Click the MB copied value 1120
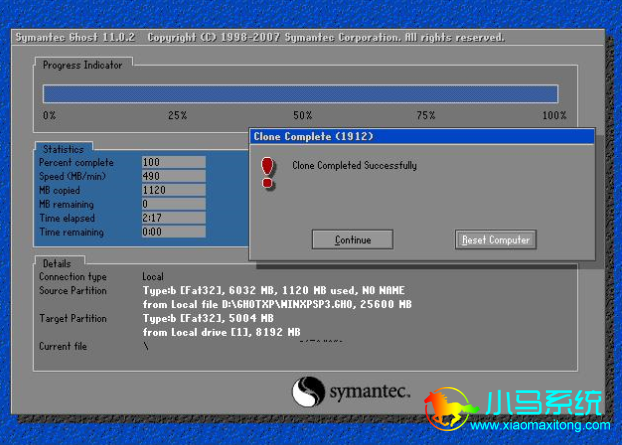The image size is (622, 445). pos(174,190)
